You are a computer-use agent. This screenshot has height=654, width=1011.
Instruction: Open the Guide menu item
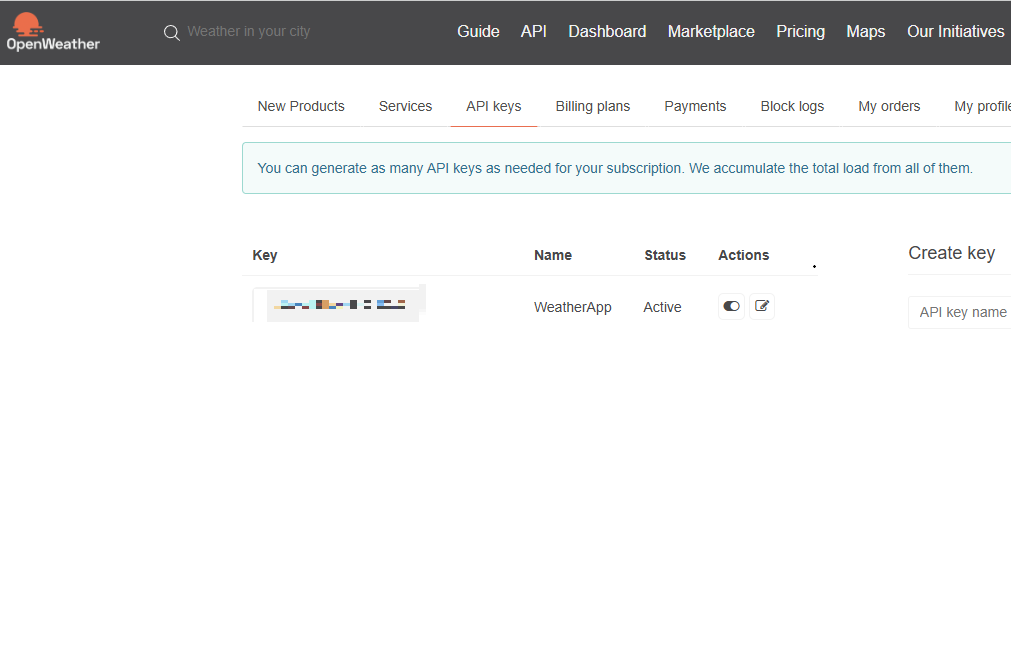pos(478,32)
